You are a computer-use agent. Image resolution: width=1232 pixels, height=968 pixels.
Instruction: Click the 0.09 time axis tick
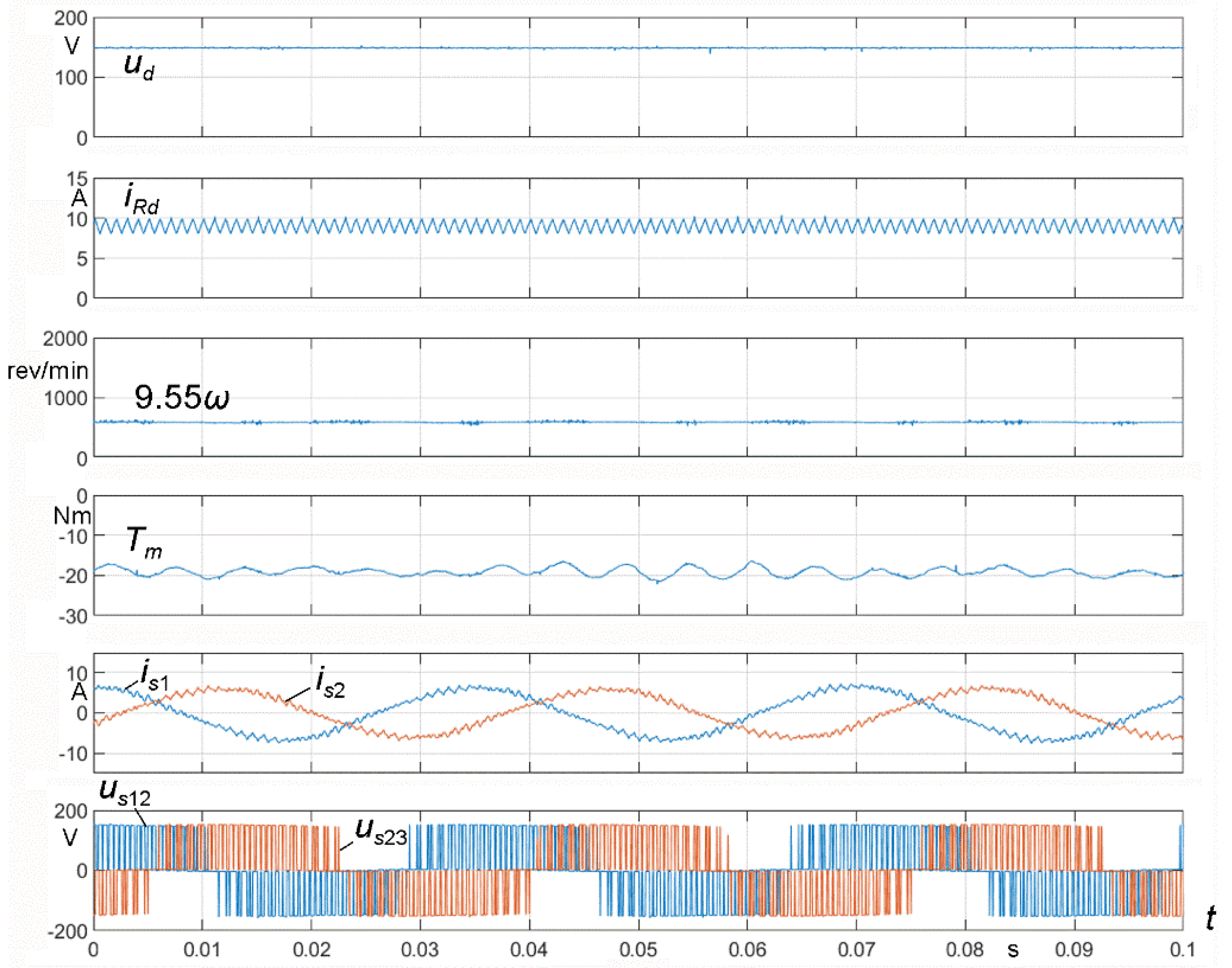pyautogui.click(x=1074, y=949)
